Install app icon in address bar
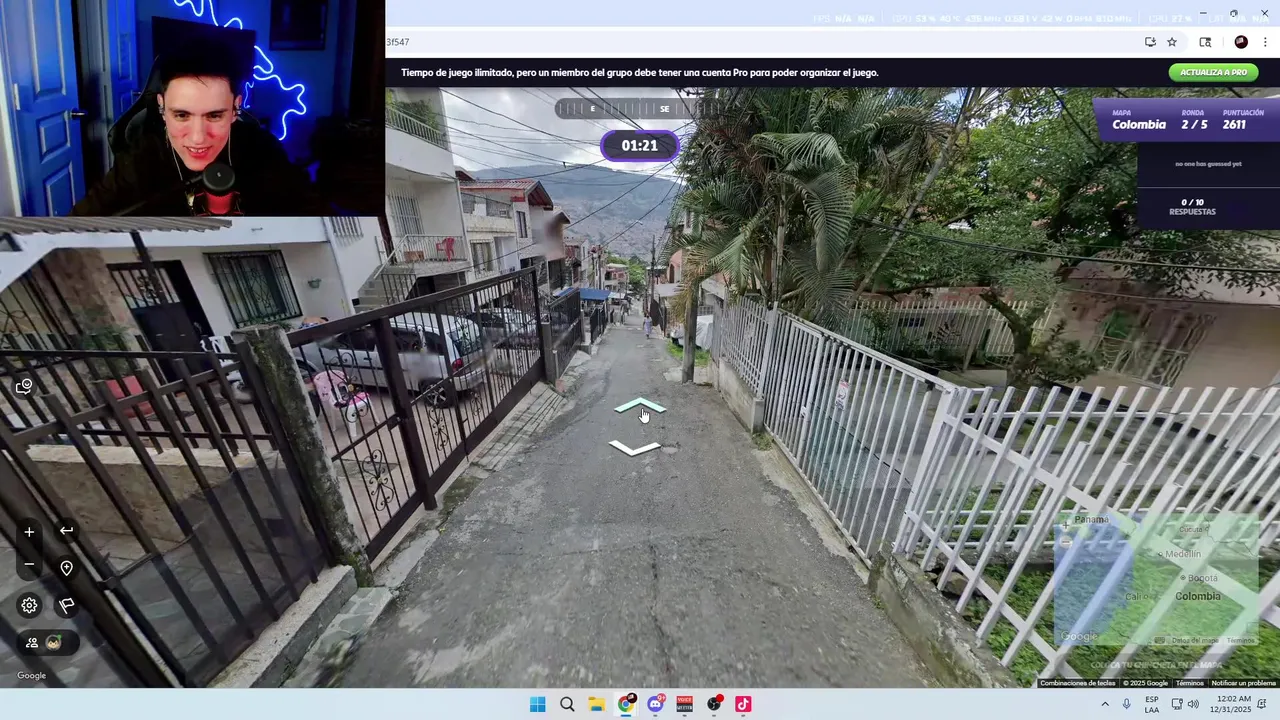 [x=1150, y=42]
